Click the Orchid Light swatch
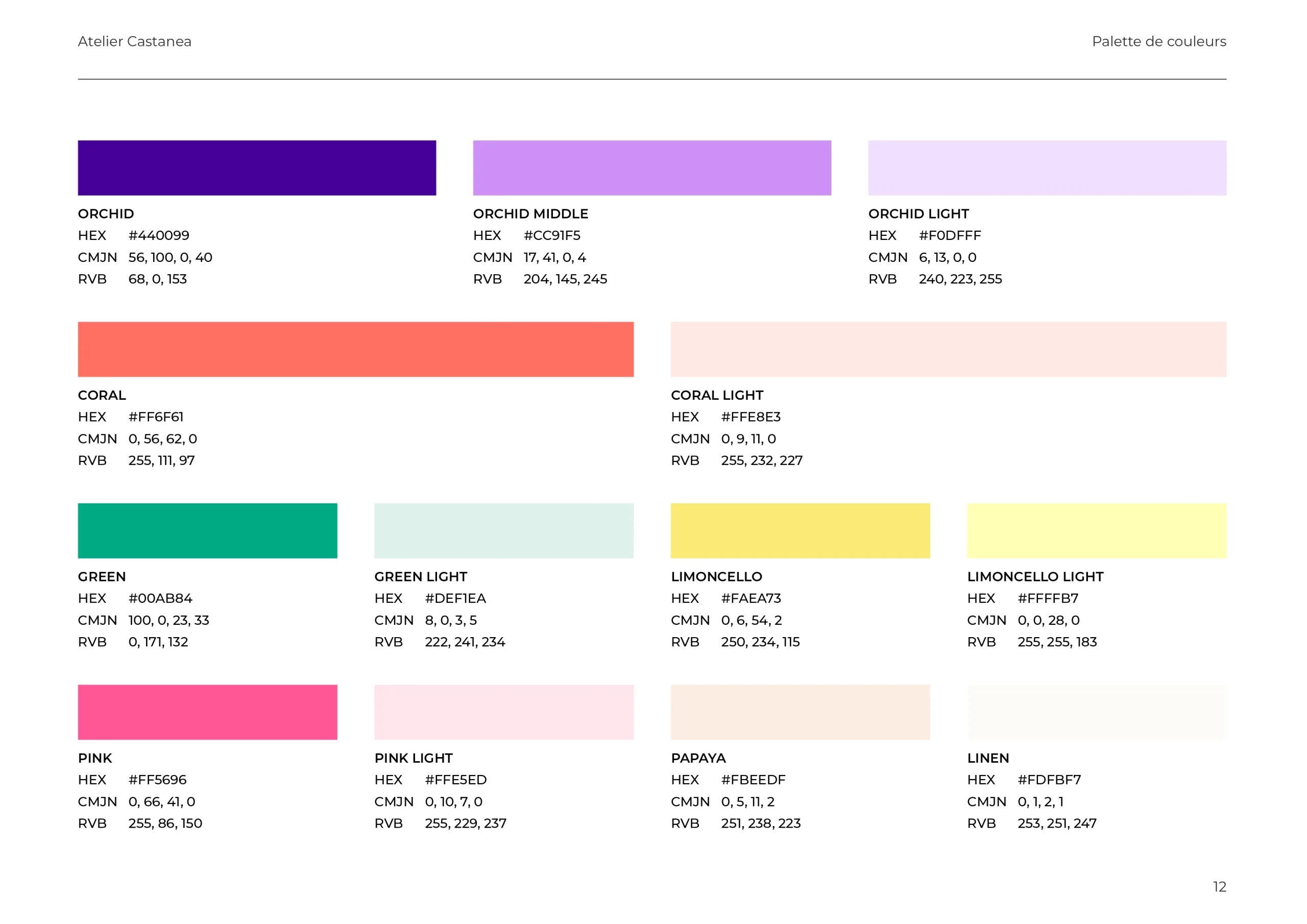Viewport: 1307px width, 924px height. [1047, 168]
